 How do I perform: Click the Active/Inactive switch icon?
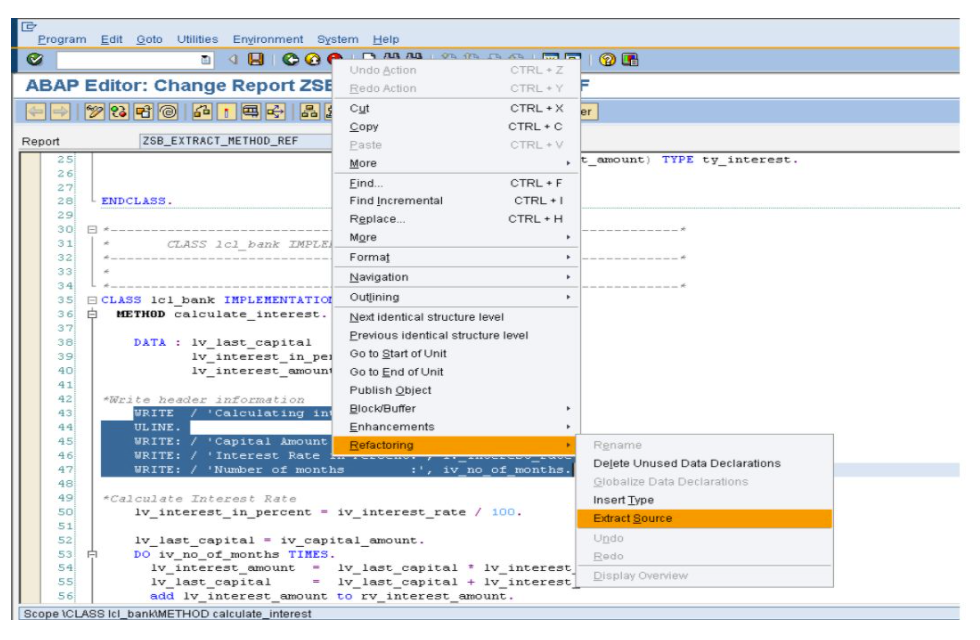[119, 112]
